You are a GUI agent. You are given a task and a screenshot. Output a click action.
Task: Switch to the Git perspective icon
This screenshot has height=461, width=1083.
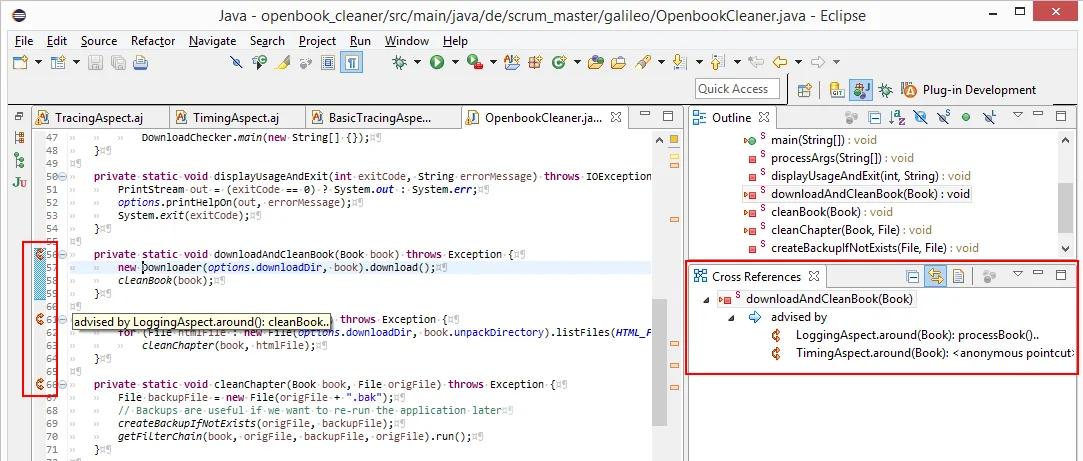click(x=838, y=89)
